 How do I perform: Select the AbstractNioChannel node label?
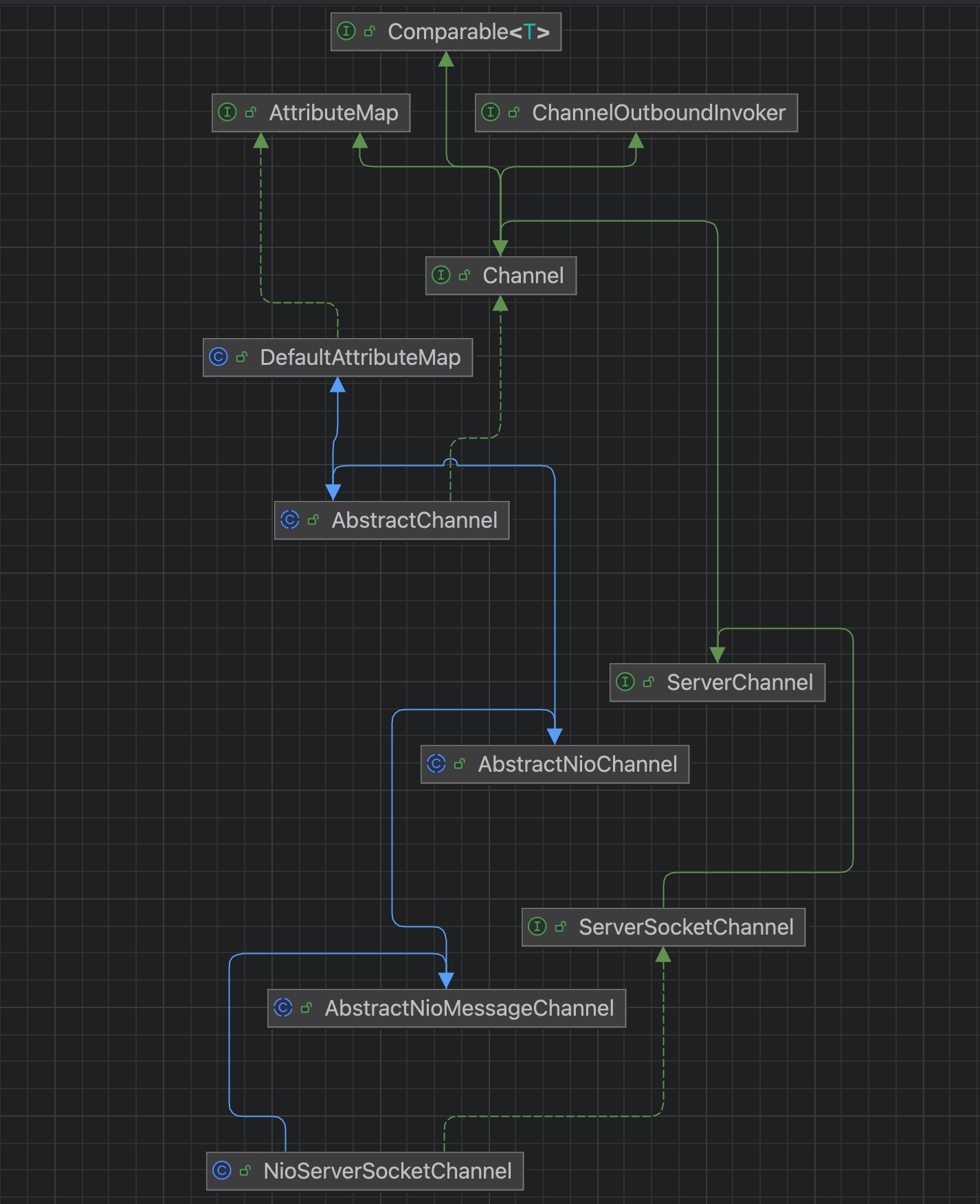tap(577, 764)
